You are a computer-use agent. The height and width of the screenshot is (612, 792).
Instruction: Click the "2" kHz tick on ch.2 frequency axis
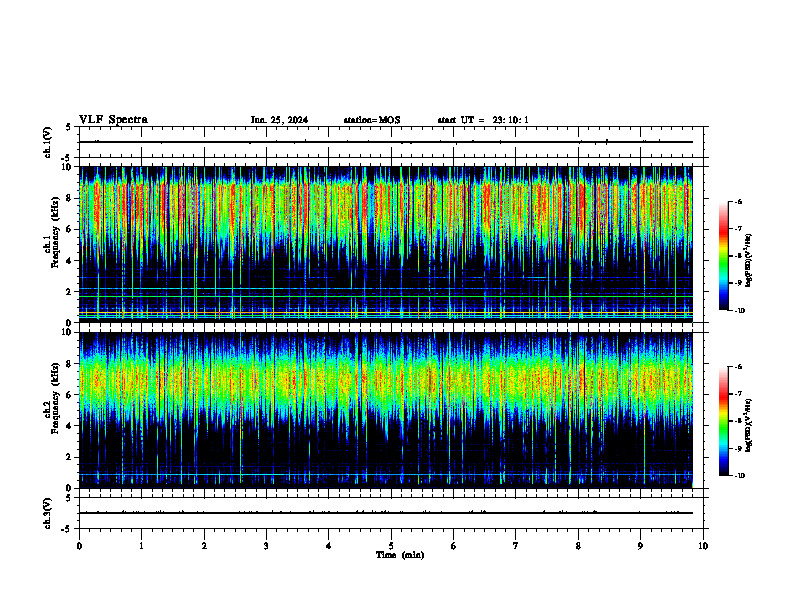tap(70, 457)
